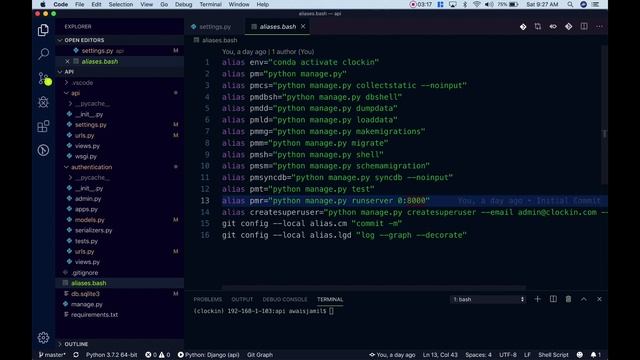Open the terminal selector dropdown '1: bash'
Viewport: 640px width, 360px height.
tap(488, 299)
